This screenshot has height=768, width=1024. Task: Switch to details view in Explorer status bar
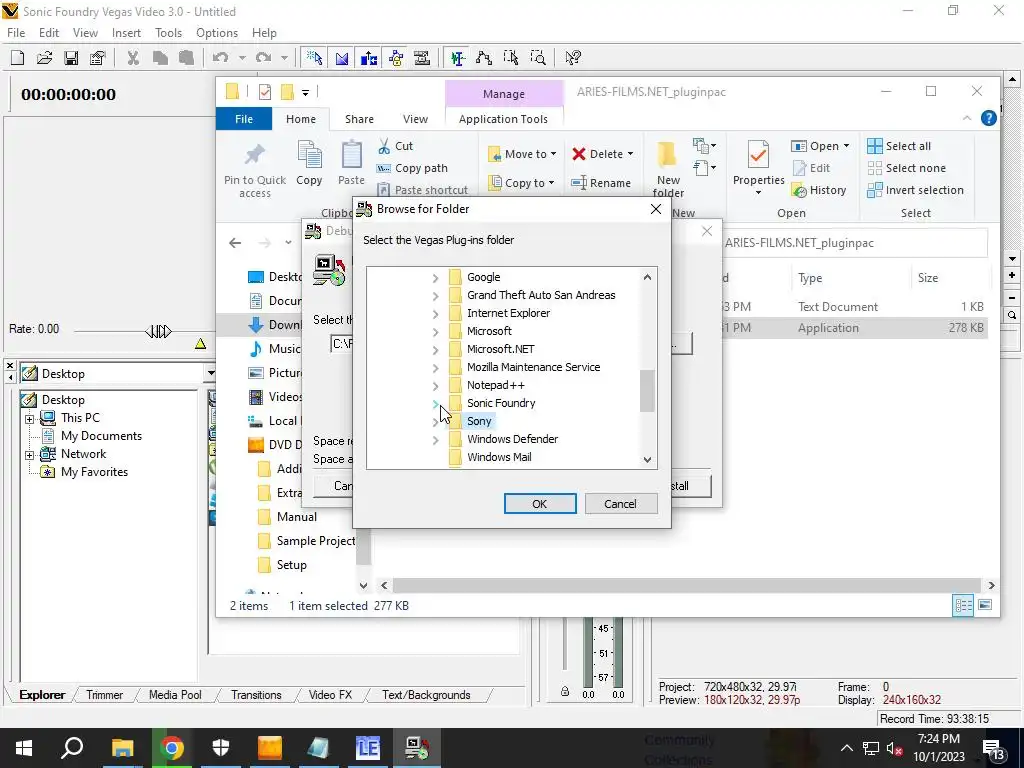click(x=963, y=605)
